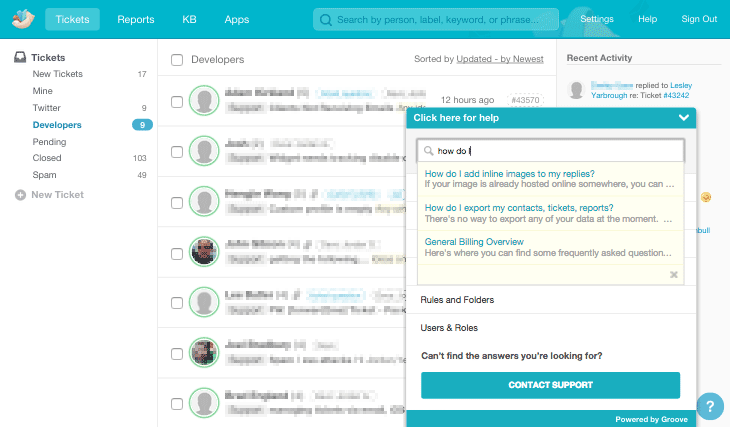Click the Recent Activity user avatar
730x427 pixels.
coord(577,91)
